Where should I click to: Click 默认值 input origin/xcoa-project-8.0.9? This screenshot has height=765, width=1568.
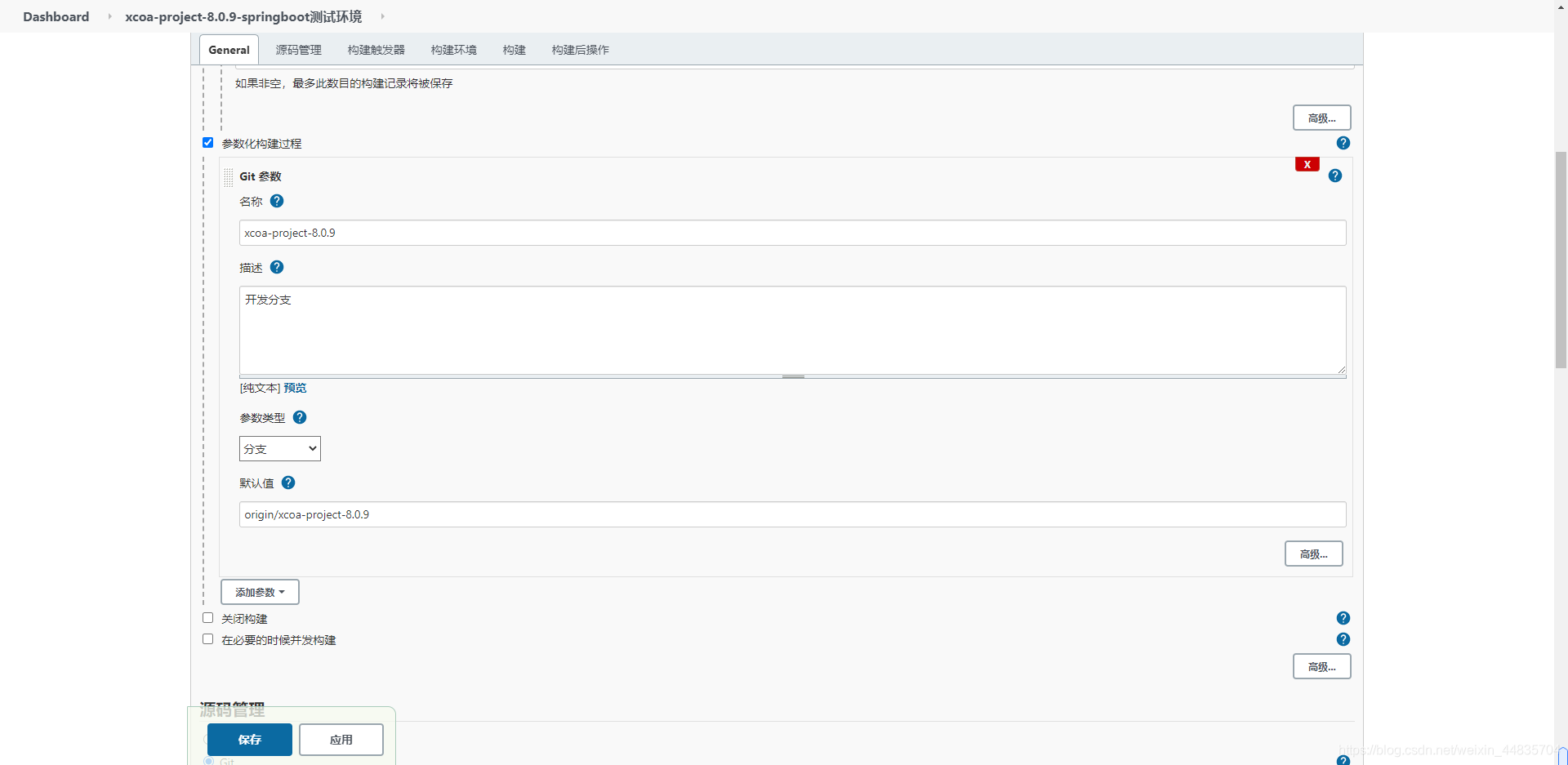click(792, 514)
